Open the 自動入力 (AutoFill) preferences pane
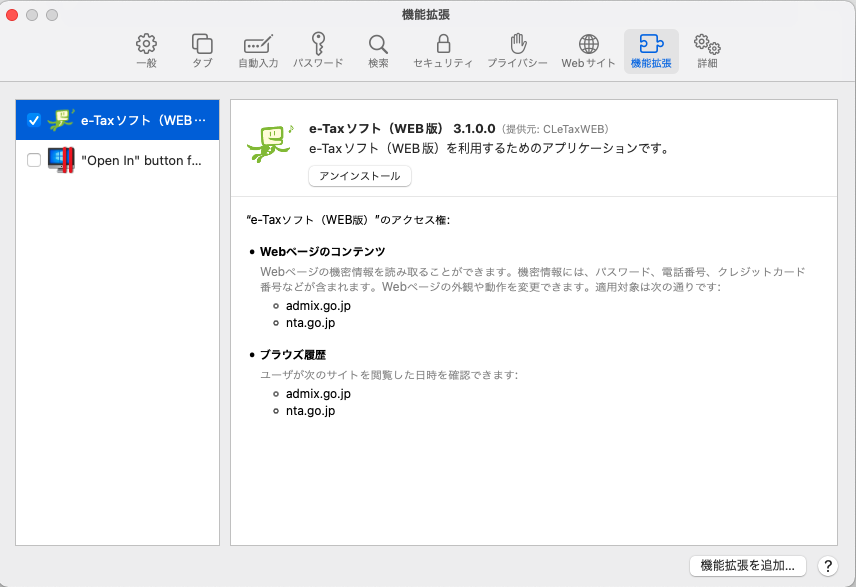Image resolution: width=856 pixels, height=587 pixels. tap(258, 51)
